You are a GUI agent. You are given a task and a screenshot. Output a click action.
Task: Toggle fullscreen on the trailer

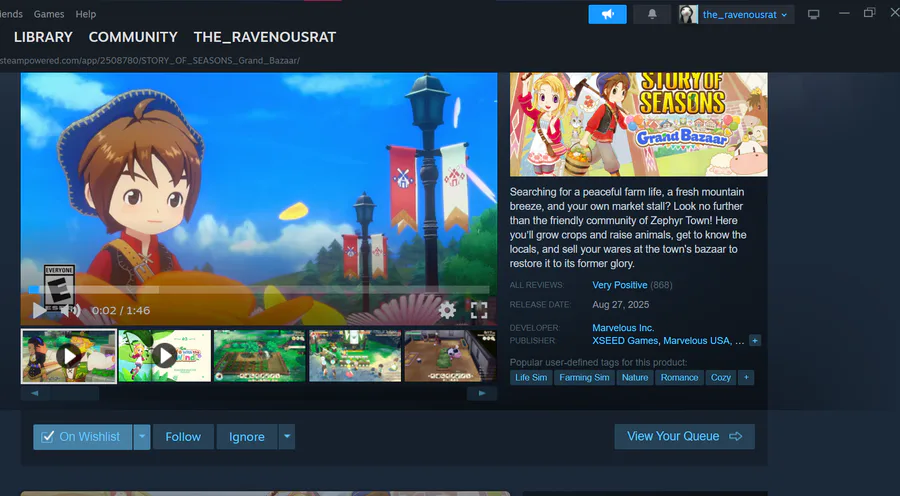tap(479, 311)
